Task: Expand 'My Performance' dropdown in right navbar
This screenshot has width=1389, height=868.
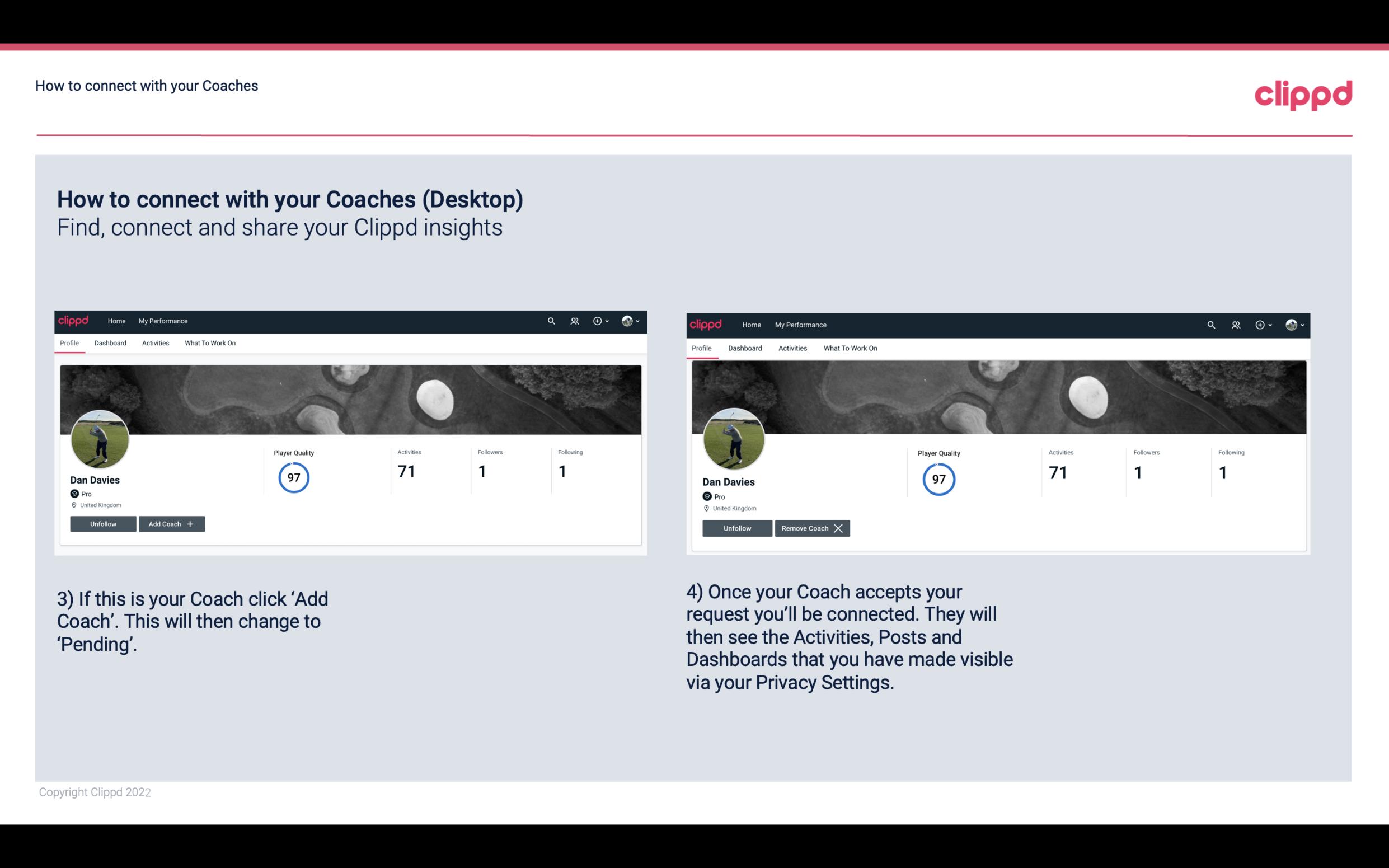Action: [x=800, y=324]
